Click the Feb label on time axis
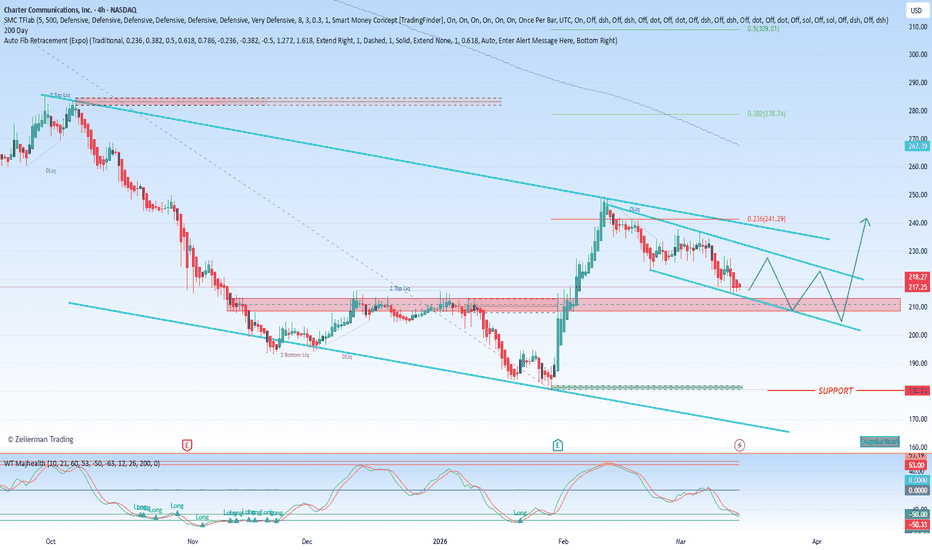This screenshot has width=932, height=550. (563, 542)
